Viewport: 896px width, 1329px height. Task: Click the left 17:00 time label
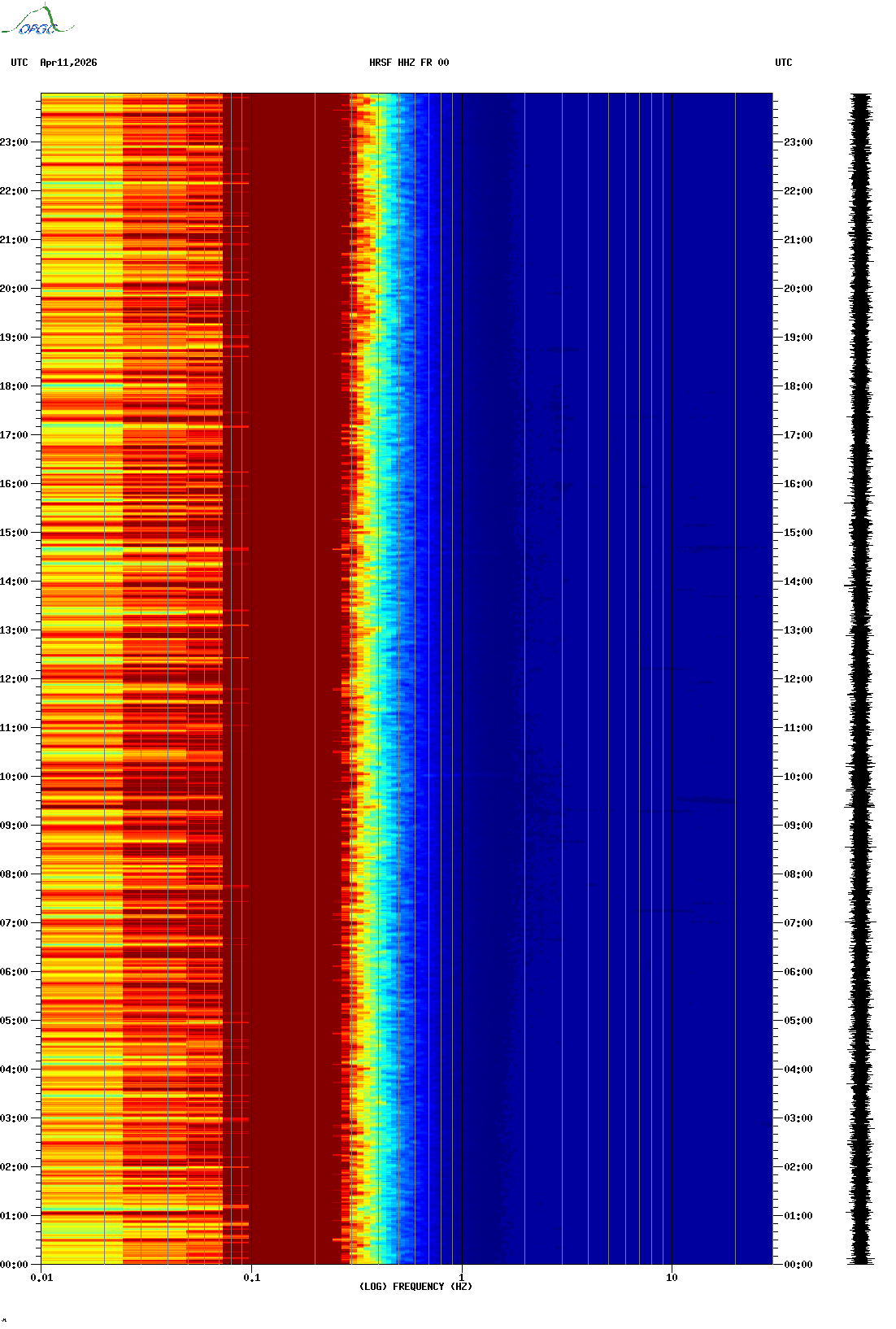pos(14,435)
